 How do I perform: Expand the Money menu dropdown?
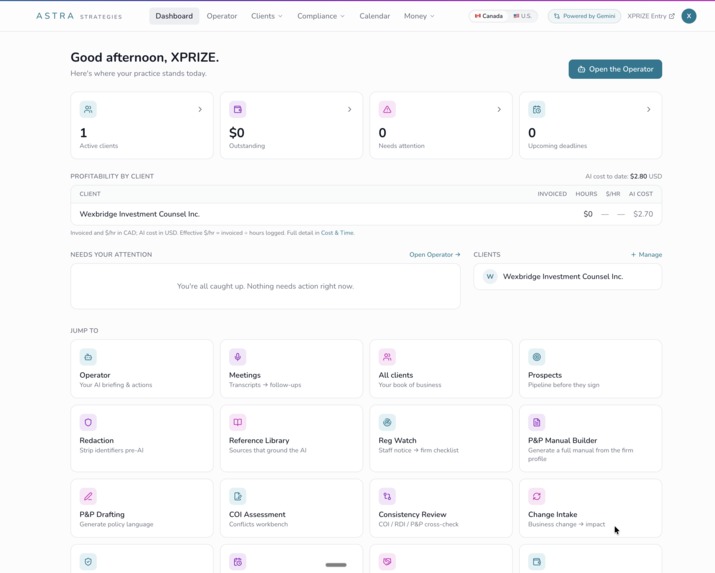click(419, 16)
